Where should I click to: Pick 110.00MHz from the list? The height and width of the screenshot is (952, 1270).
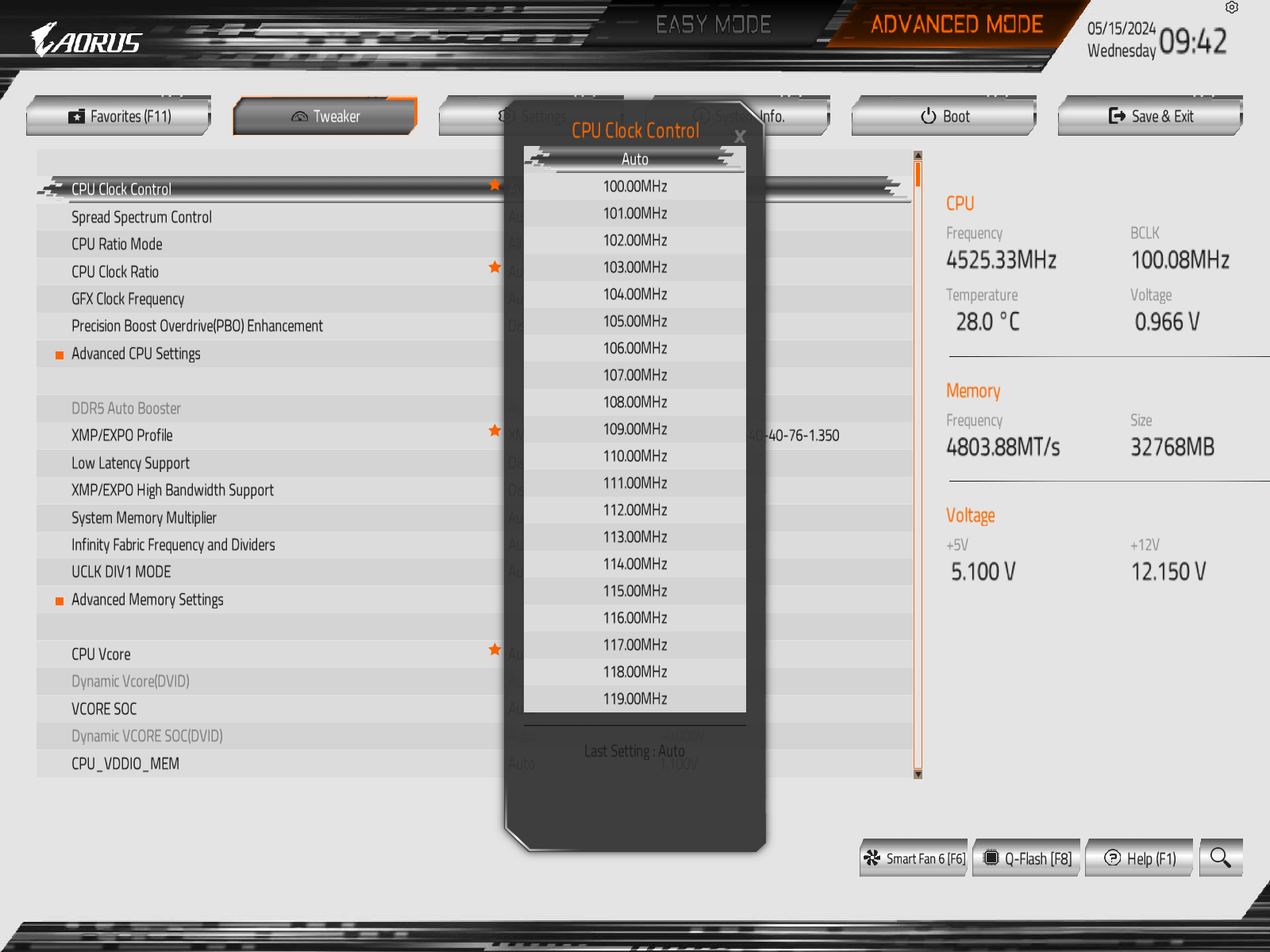635,456
